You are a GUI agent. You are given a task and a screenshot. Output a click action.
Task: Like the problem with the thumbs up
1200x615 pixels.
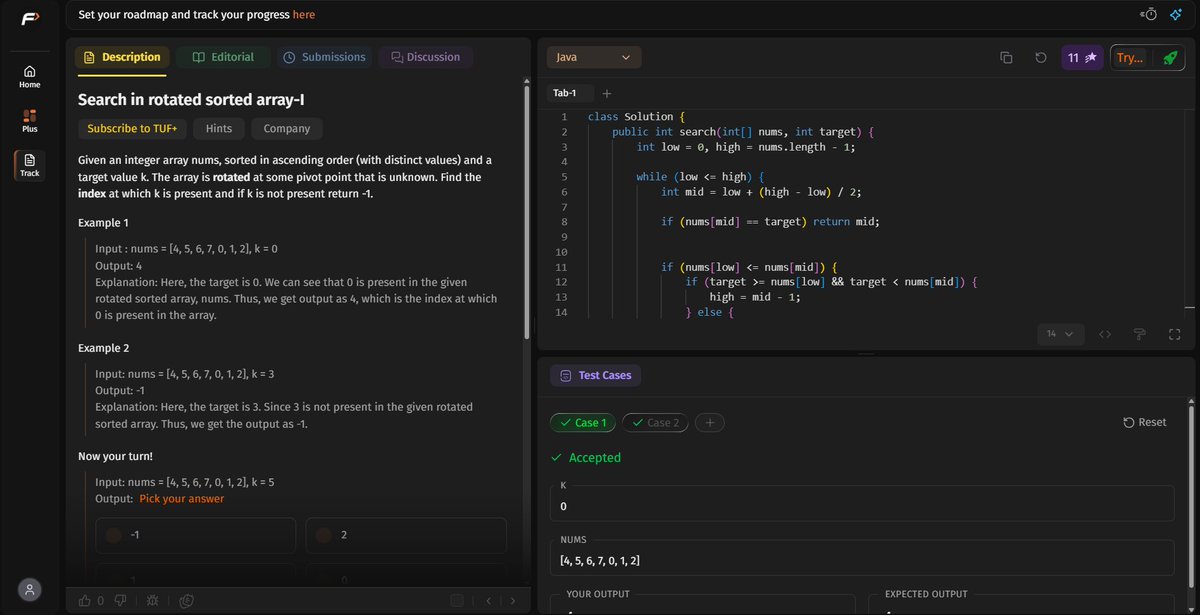tap(84, 600)
